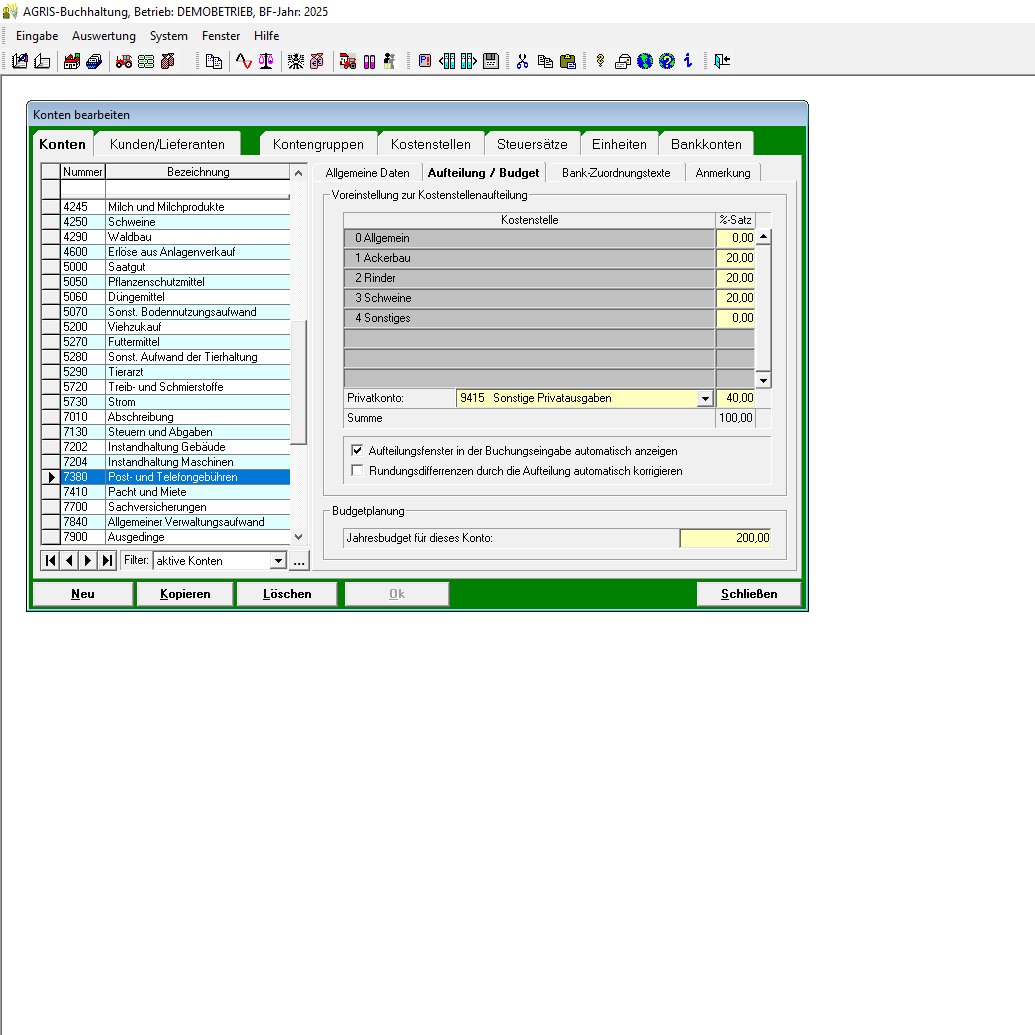
Task: Click the Kopieren button
Action: click(x=185, y=594)
